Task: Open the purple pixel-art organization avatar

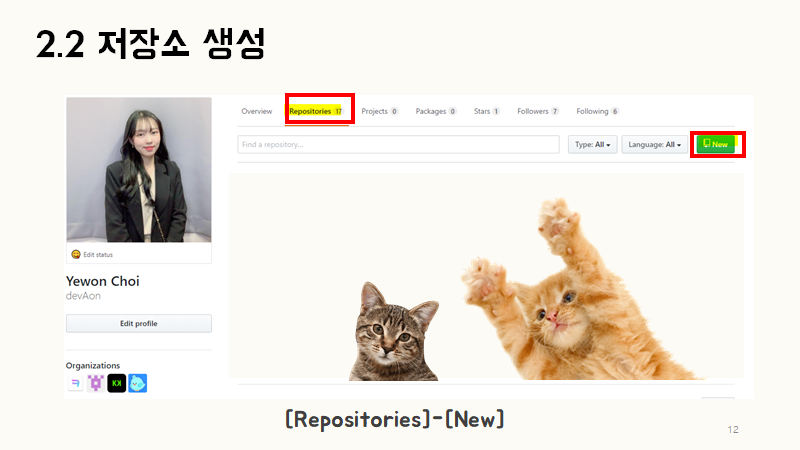Action: (x=96, y=383)
